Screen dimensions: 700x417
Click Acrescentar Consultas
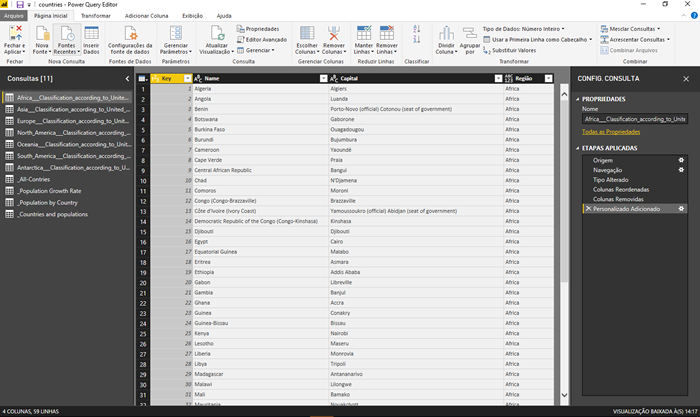[x=635, y=39]
